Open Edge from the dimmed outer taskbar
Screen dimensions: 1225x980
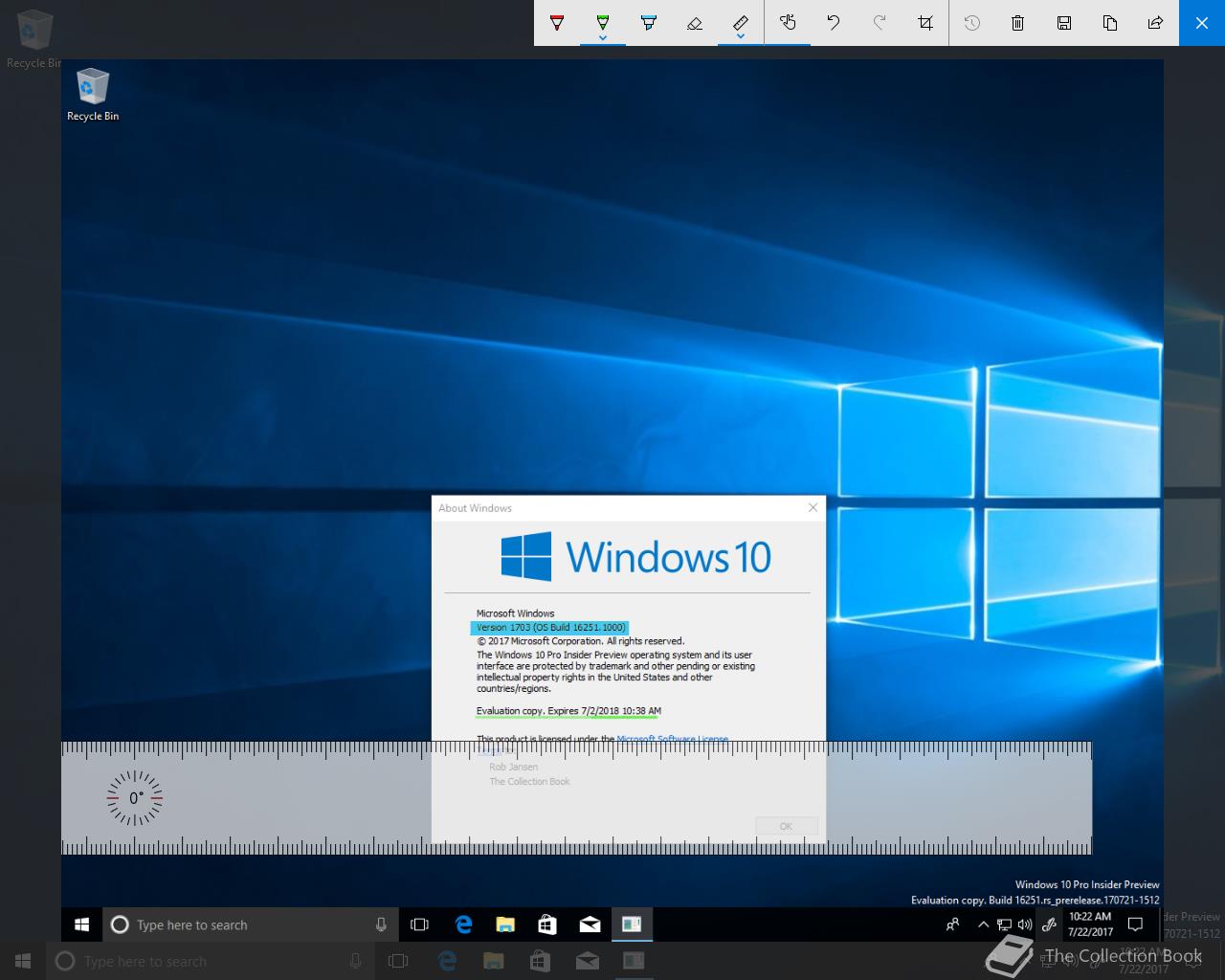[446, 961]
